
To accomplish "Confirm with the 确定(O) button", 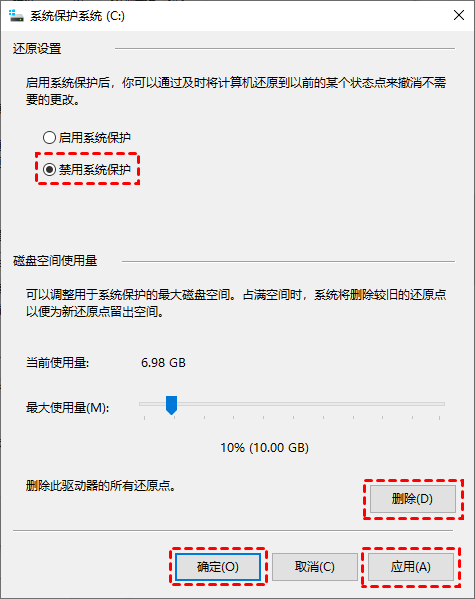I will (x=218, y=567).
